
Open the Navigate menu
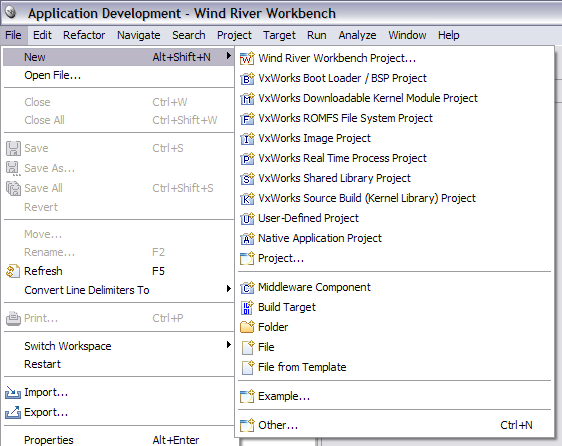(139, 35)
